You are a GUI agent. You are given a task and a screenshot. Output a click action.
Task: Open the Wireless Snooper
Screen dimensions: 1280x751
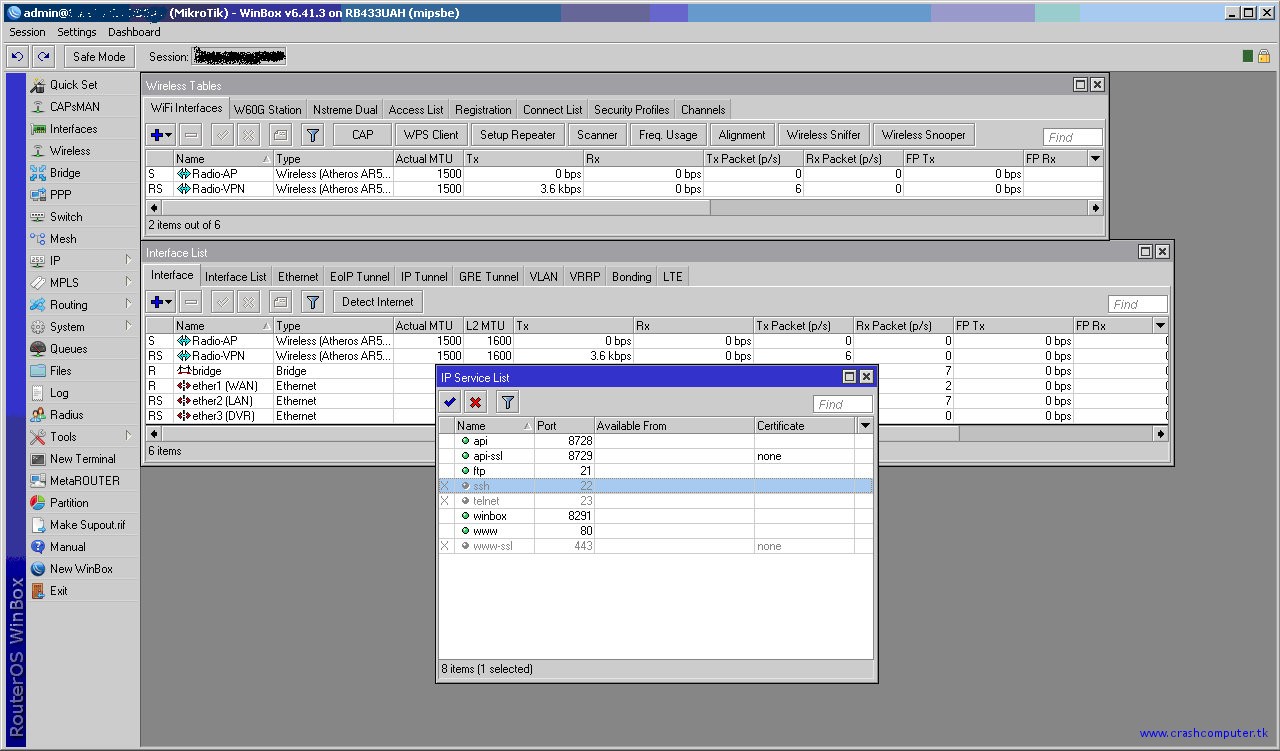click(923, 135)
